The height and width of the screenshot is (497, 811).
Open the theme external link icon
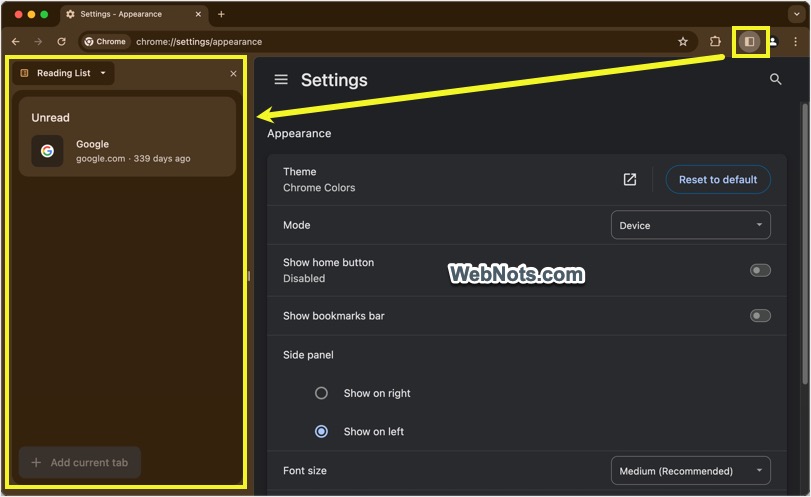pos(630,179)
